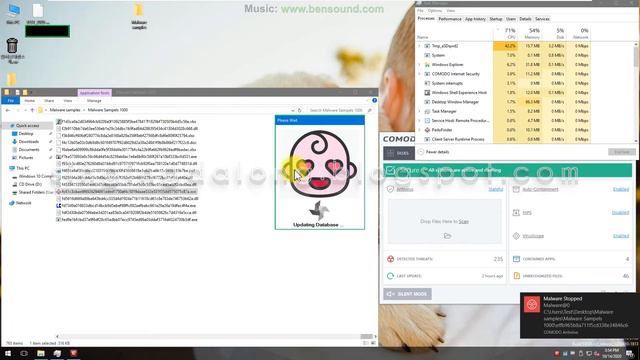
Task: Open Downloads in the navigation pane
Action: click(29, 142)
